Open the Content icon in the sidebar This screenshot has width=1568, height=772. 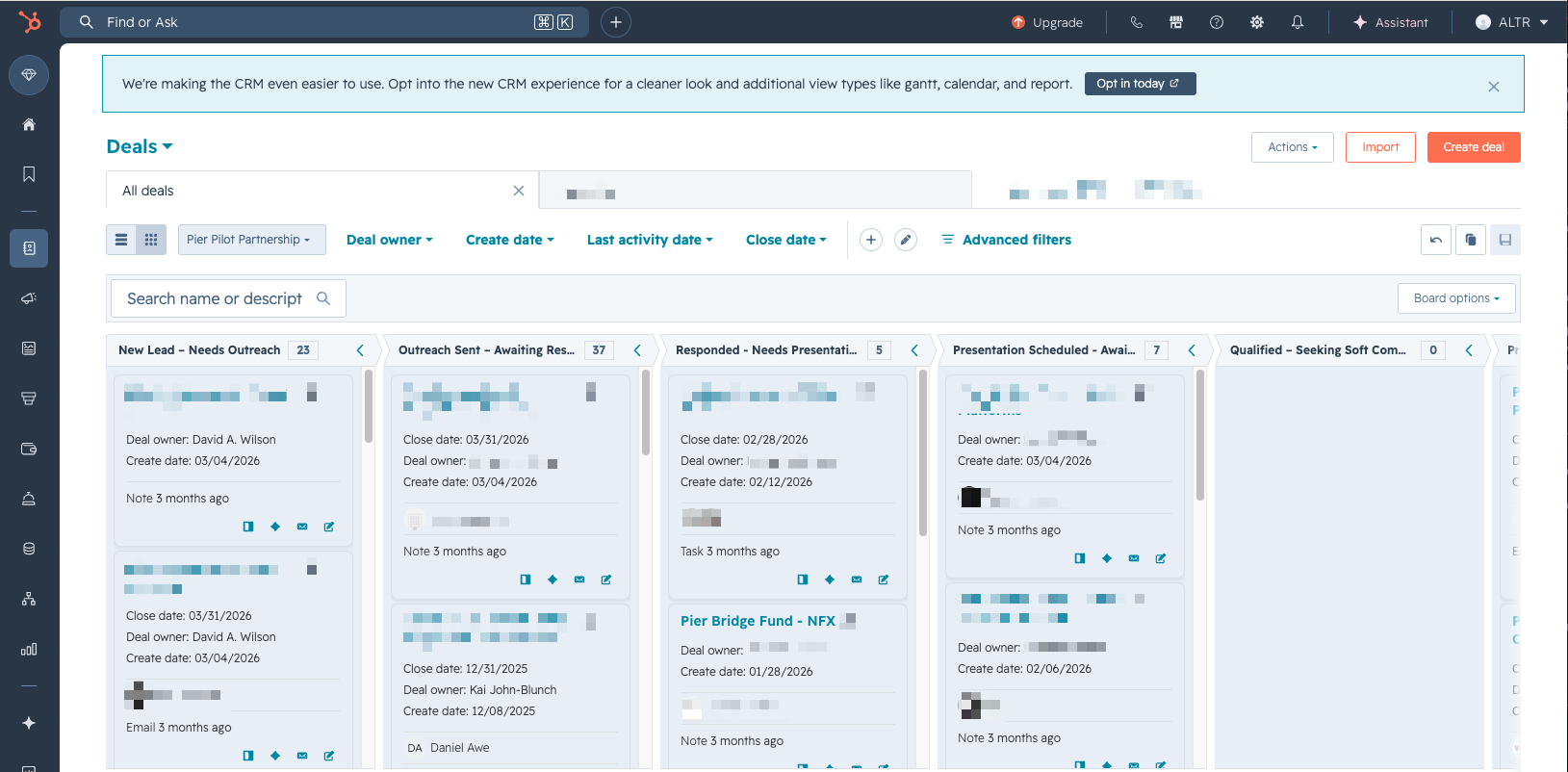29,348
